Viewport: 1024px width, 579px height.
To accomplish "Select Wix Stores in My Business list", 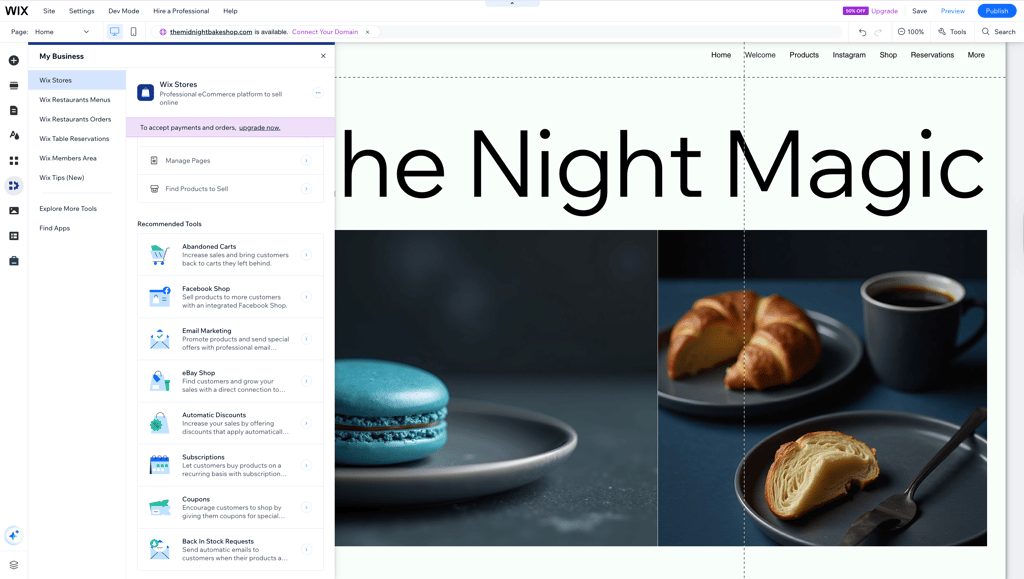I will 77,80.
